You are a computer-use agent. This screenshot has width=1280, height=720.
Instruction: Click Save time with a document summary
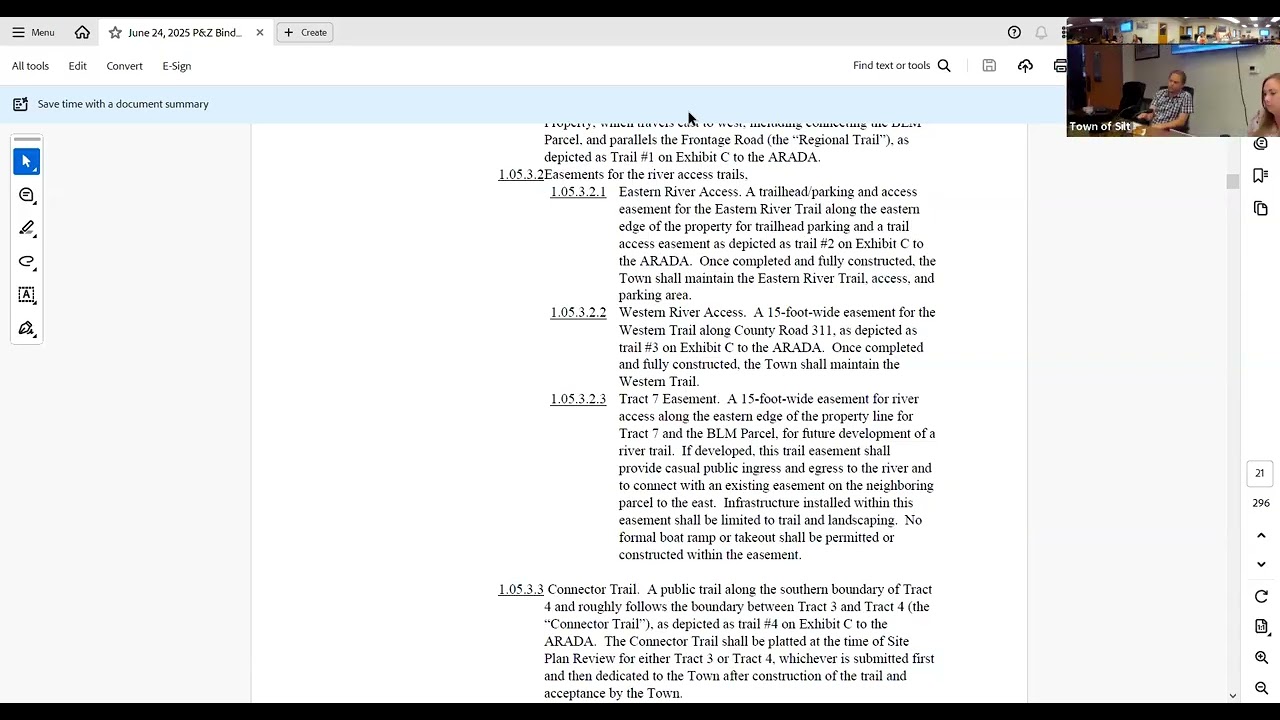click(x=123, y=104)
